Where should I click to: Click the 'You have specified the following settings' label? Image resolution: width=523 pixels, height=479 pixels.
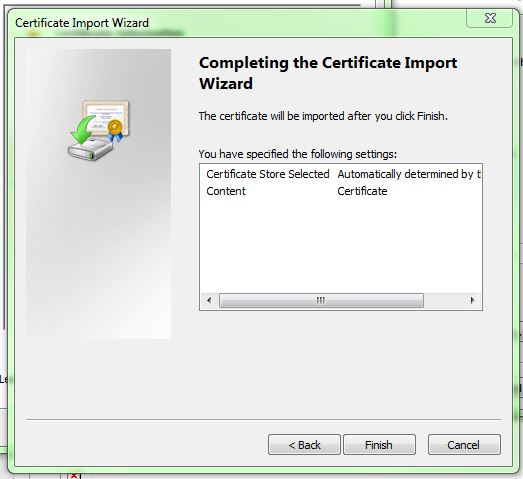pyautogui.click(x=298, y=154)
